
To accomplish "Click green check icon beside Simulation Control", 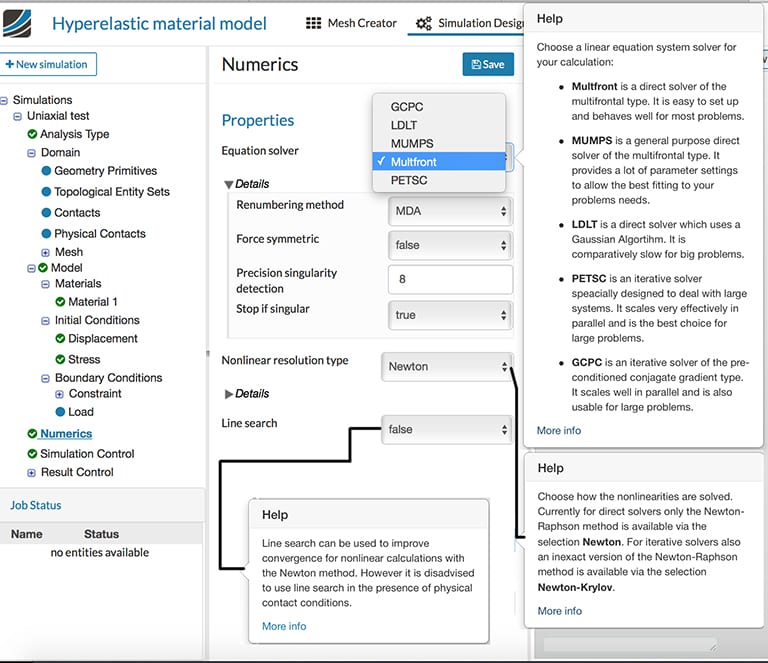I will click(x=32, y=454).
